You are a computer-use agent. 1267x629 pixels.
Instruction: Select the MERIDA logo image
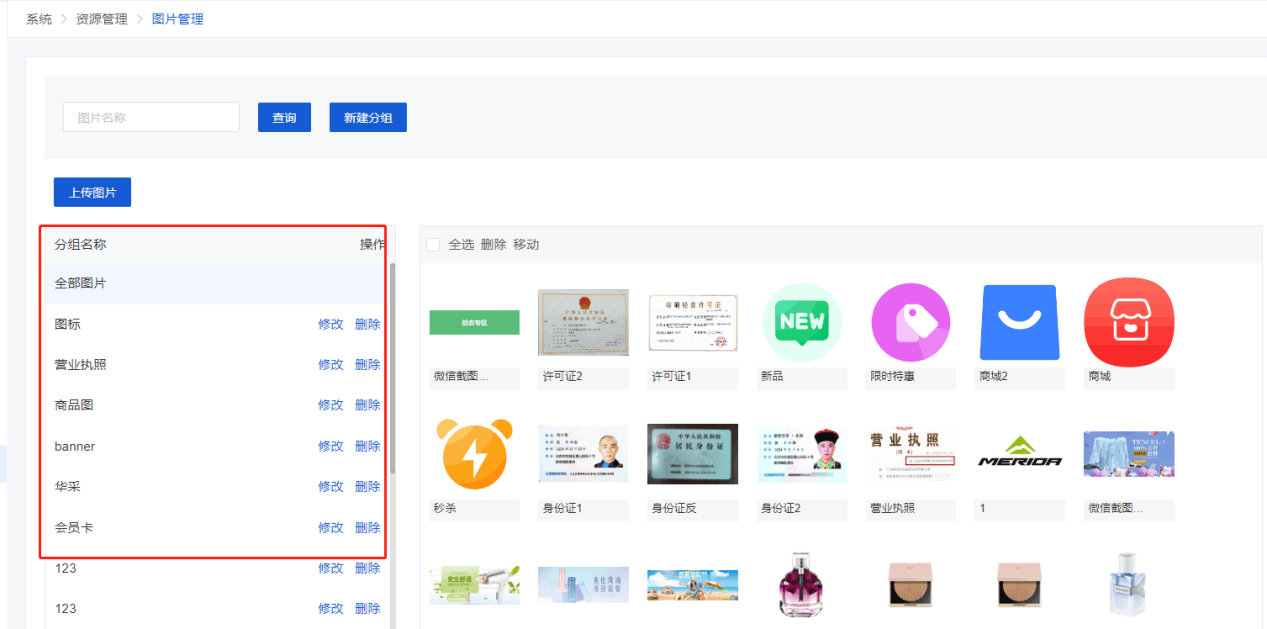pos(1019,453)
